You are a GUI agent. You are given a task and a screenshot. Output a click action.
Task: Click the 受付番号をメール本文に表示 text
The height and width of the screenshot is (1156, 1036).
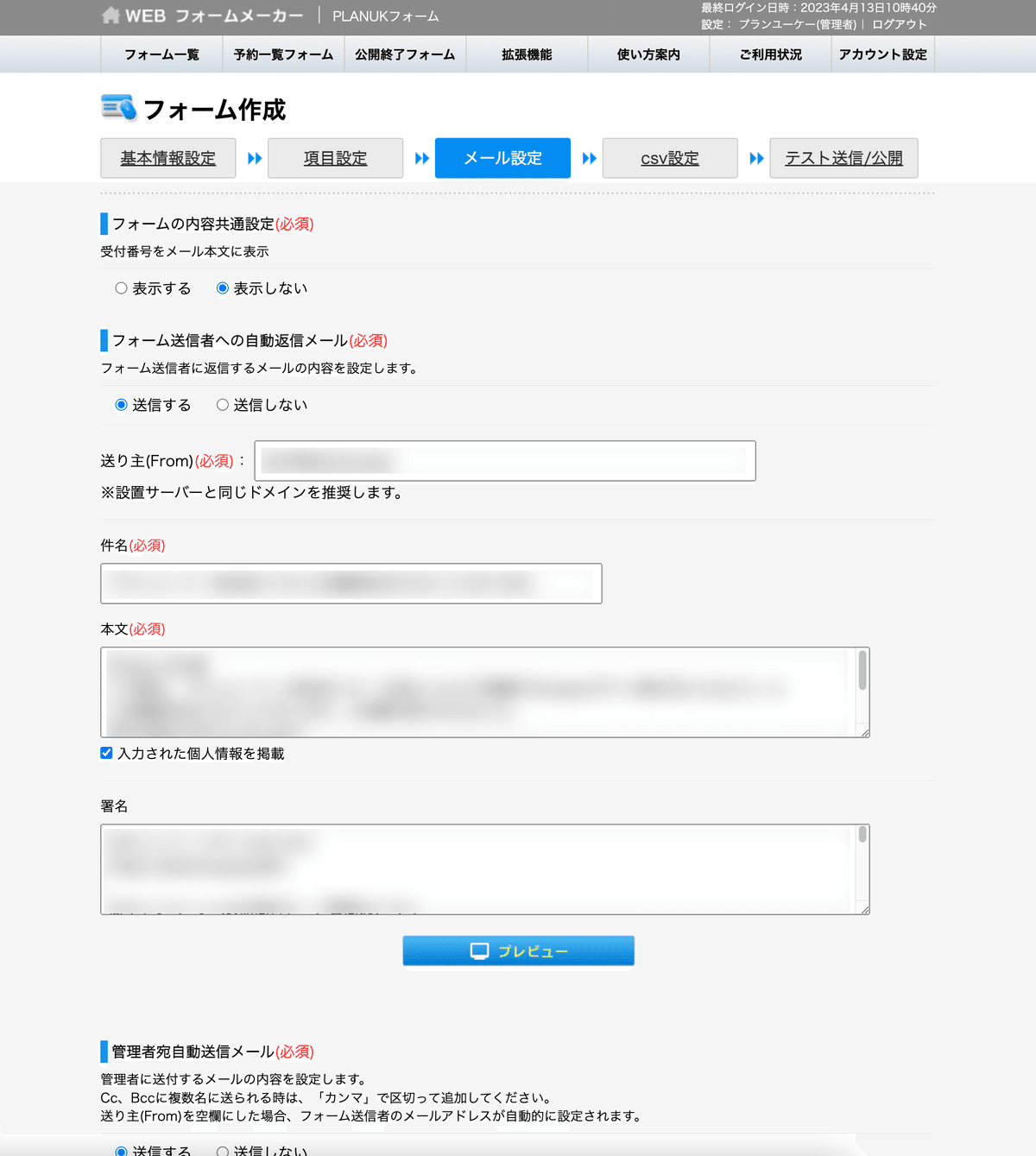tap(185, 251)
